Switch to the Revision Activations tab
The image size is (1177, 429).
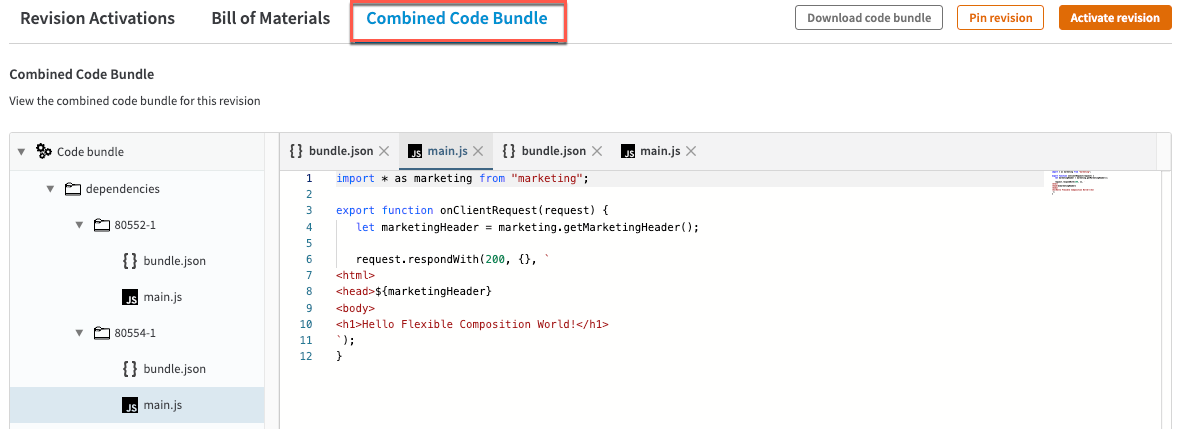[x=98, y=18]
